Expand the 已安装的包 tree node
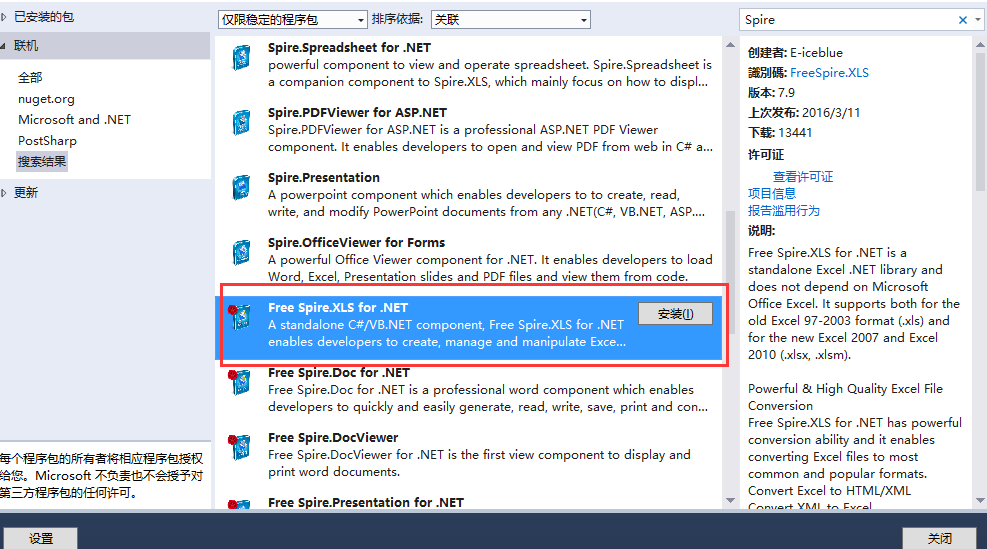The height and width of the screenshot is (549, 987). (4, 17)
